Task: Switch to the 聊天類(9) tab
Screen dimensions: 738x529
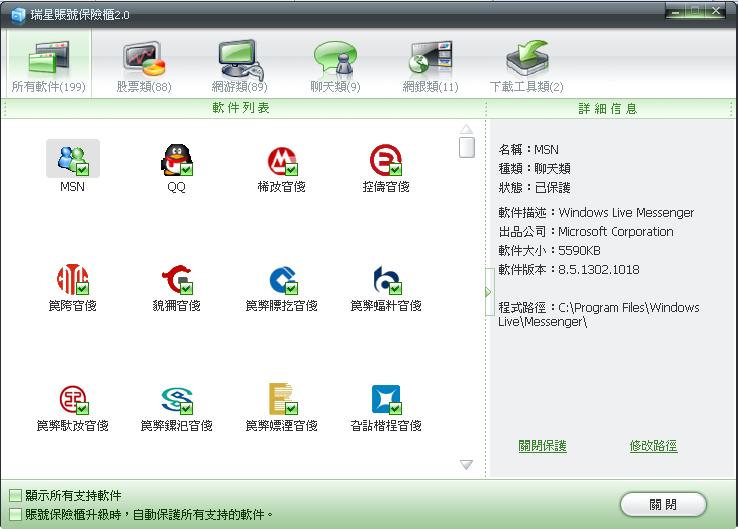Action: (335, 65)
